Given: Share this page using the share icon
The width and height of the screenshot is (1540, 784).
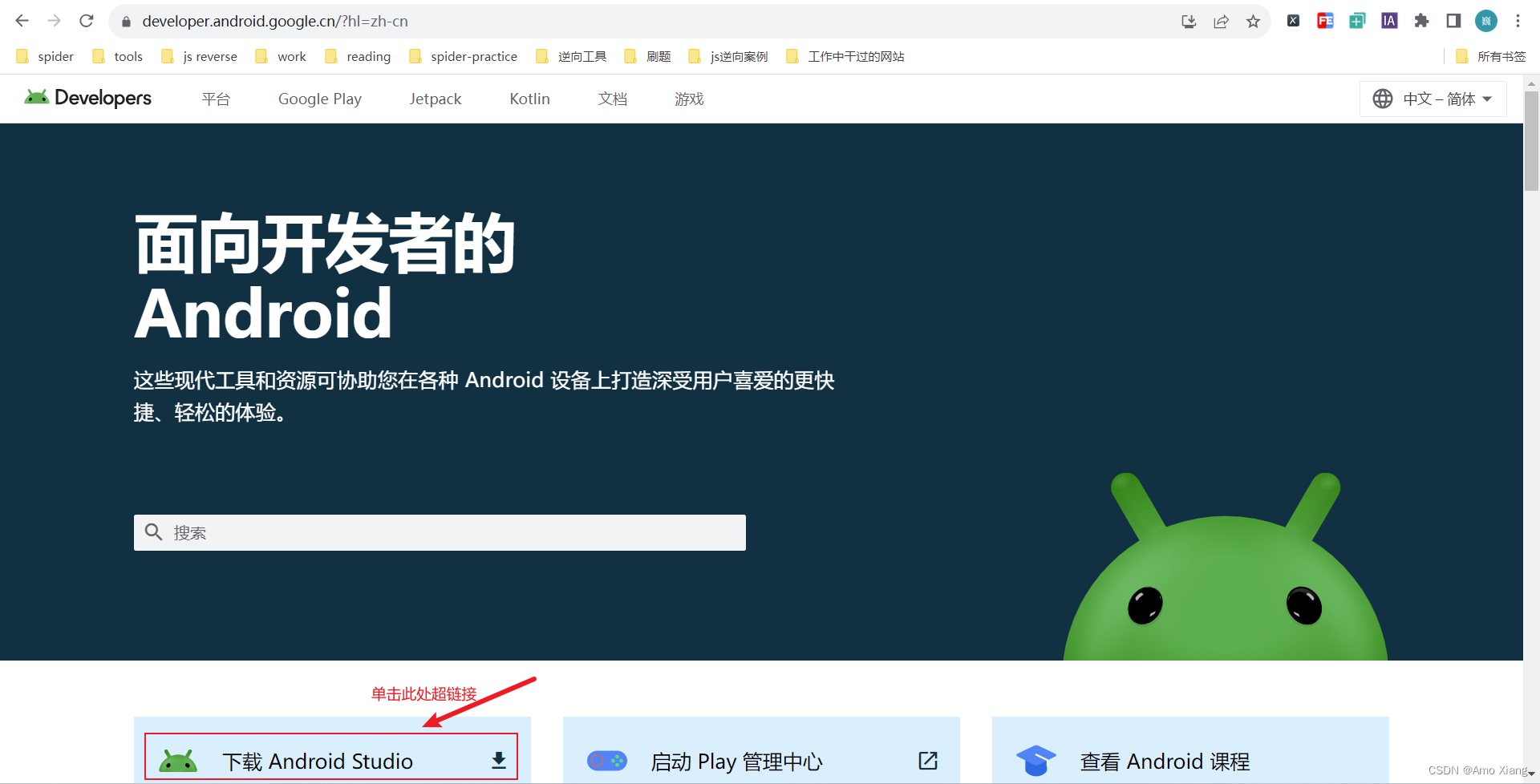Looking at the screenshot, I should 1221,22.
